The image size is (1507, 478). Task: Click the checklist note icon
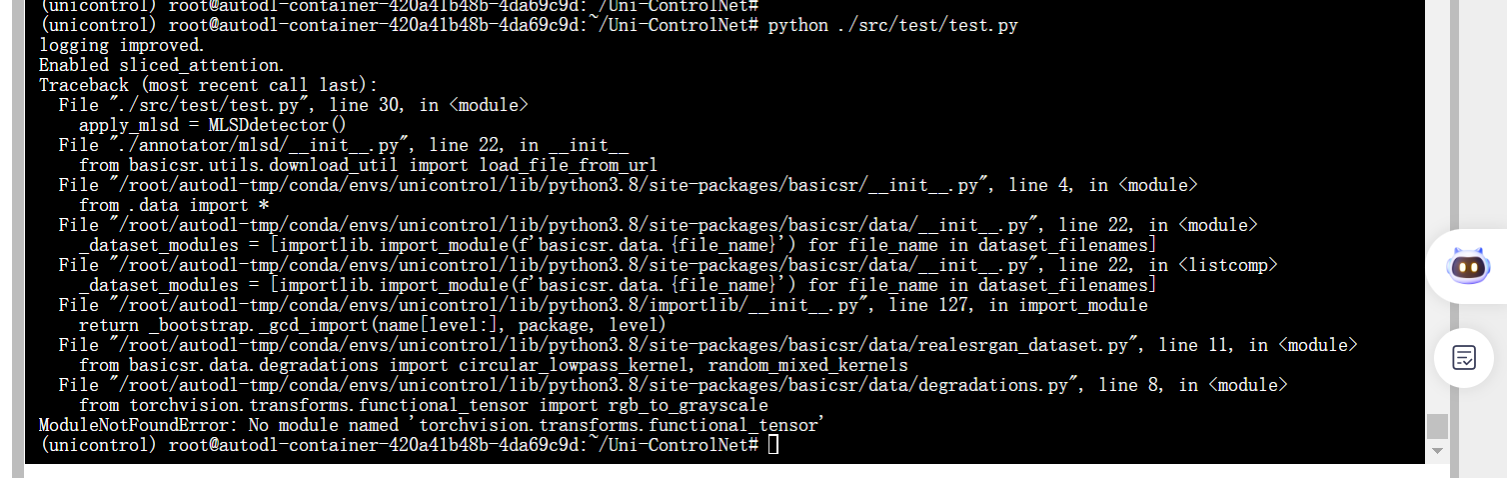pos(1464,357)
